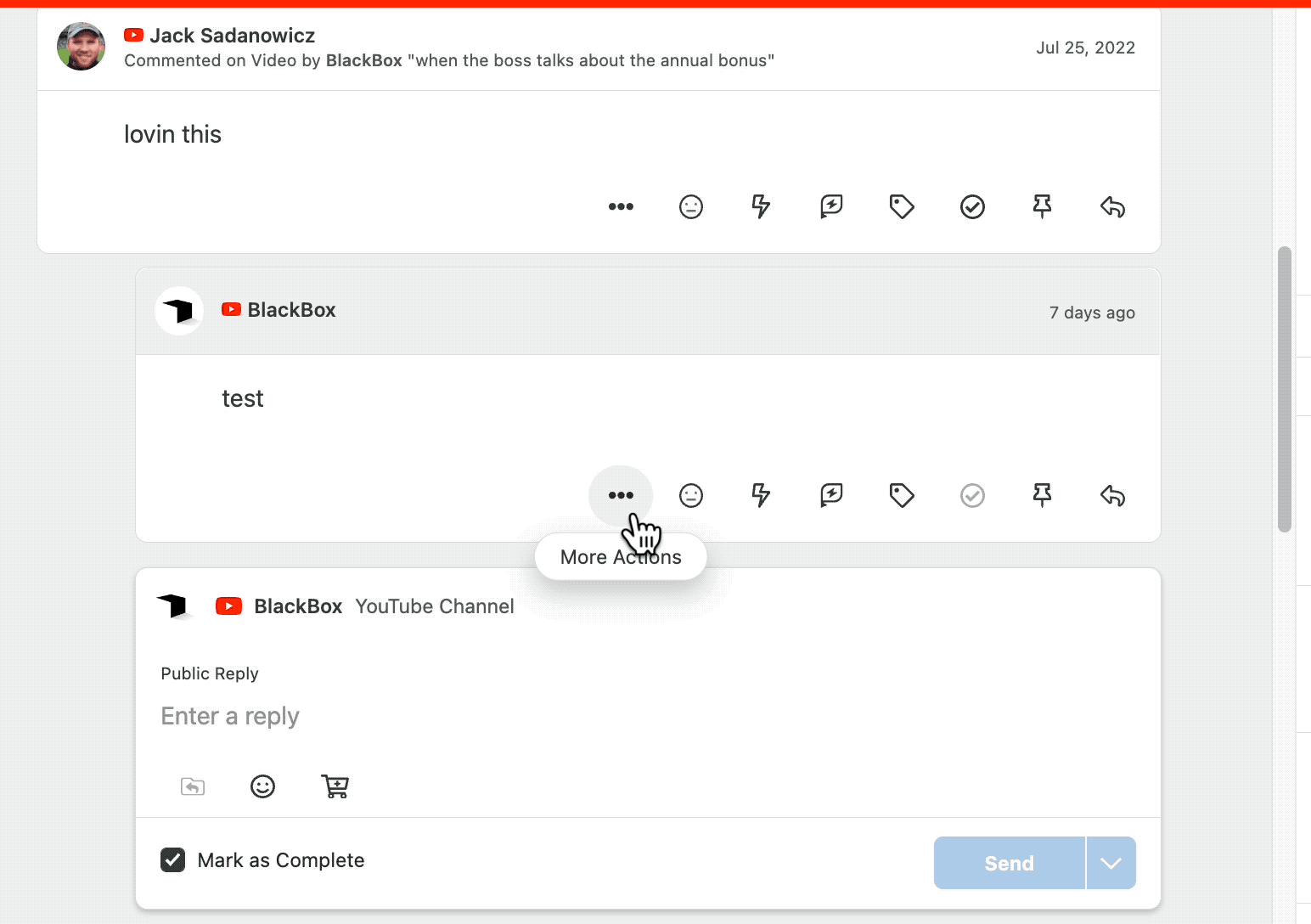Click the YouTube icon in the reply composer header

coord(228,606)
